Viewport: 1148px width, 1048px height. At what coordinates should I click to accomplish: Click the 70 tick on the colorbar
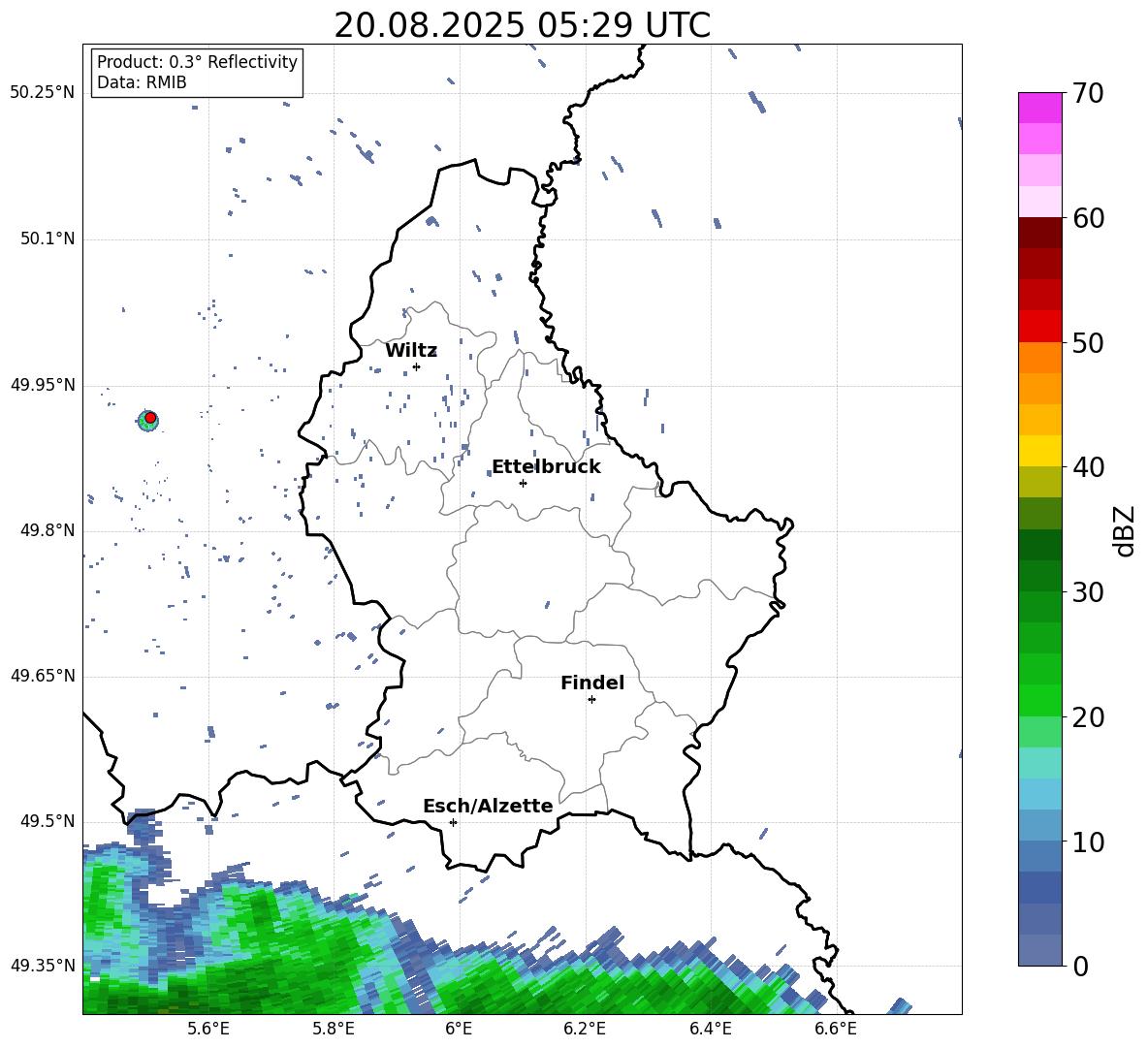[1088, 93]
